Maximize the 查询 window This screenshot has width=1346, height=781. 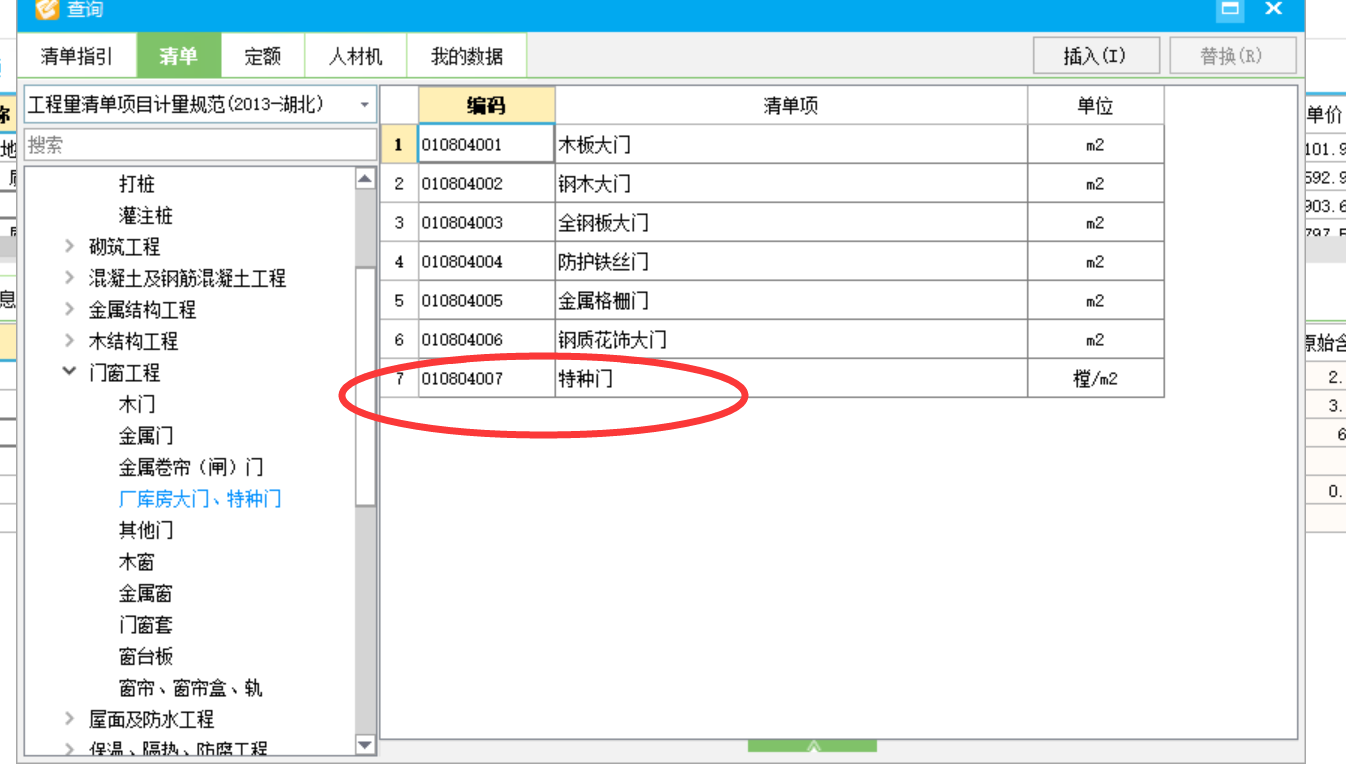pos(1229,9)
